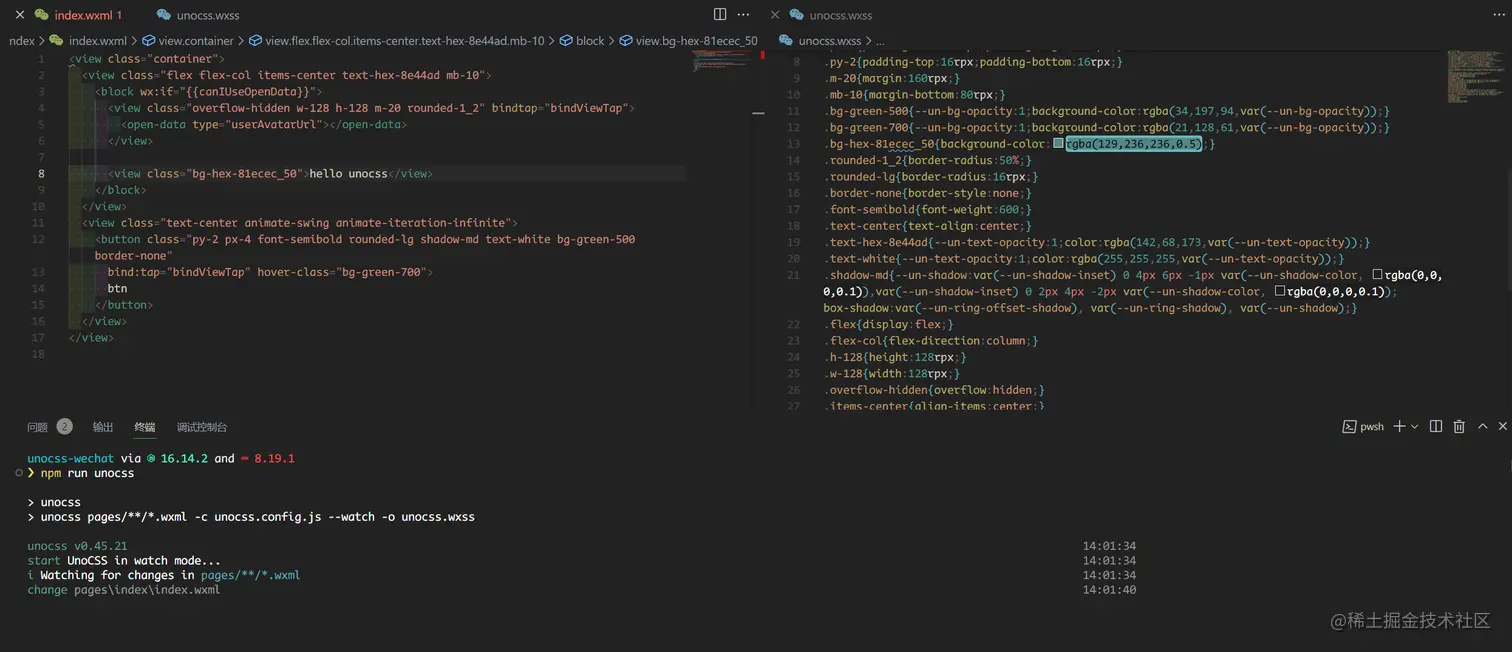Split the terminal pane

click(1436, 427)
